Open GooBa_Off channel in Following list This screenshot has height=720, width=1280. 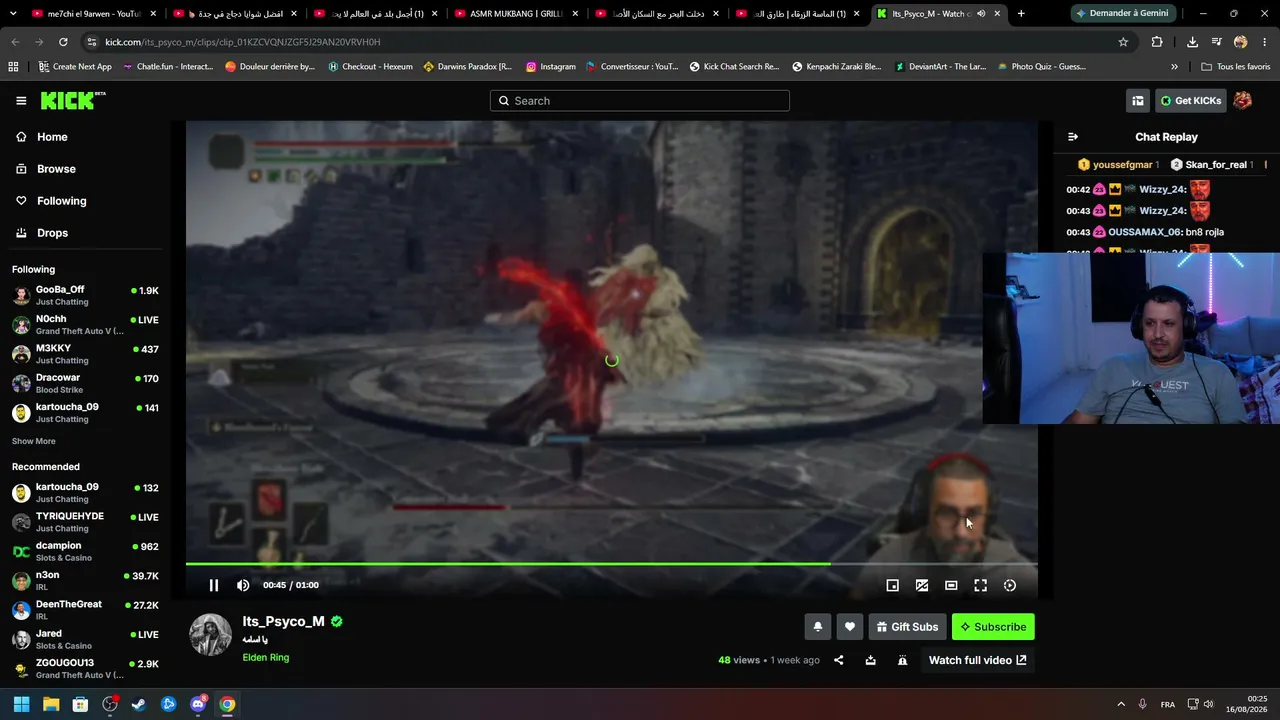86,296
